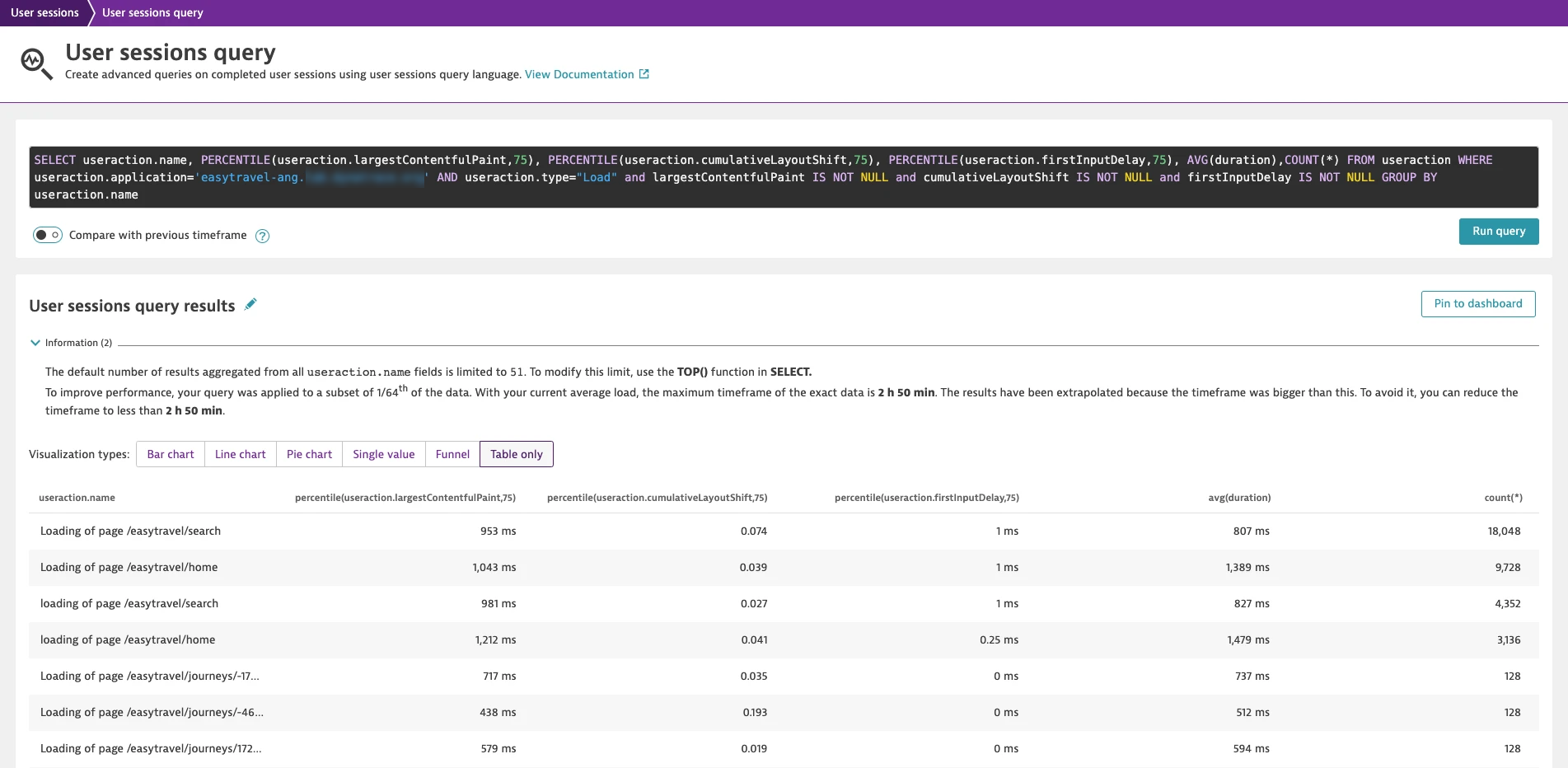Collapse the Information (2) section
Screen dimensions: 1568x768
point(35,343)
